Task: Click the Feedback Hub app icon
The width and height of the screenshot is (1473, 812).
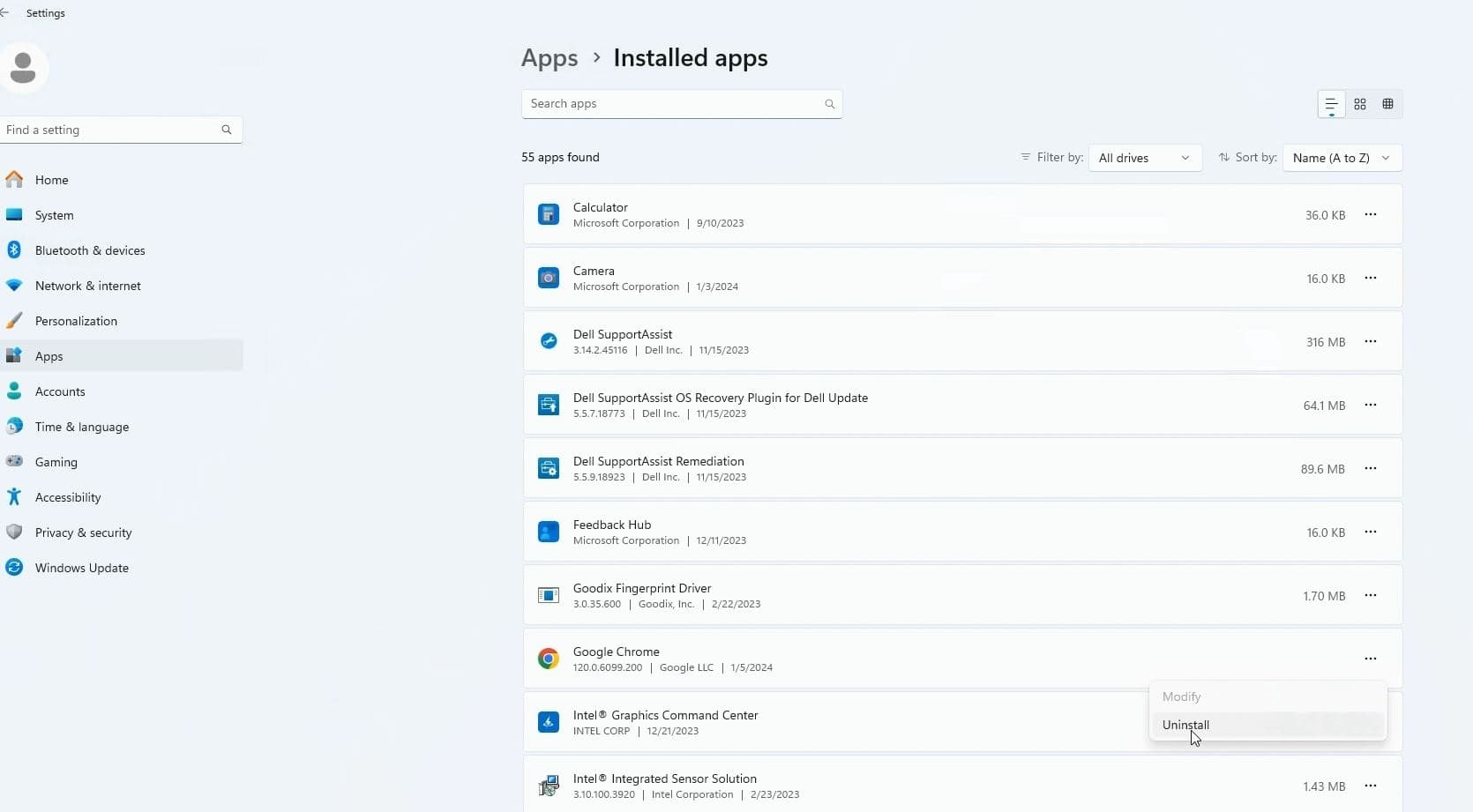Action: (x=549, y=532)
